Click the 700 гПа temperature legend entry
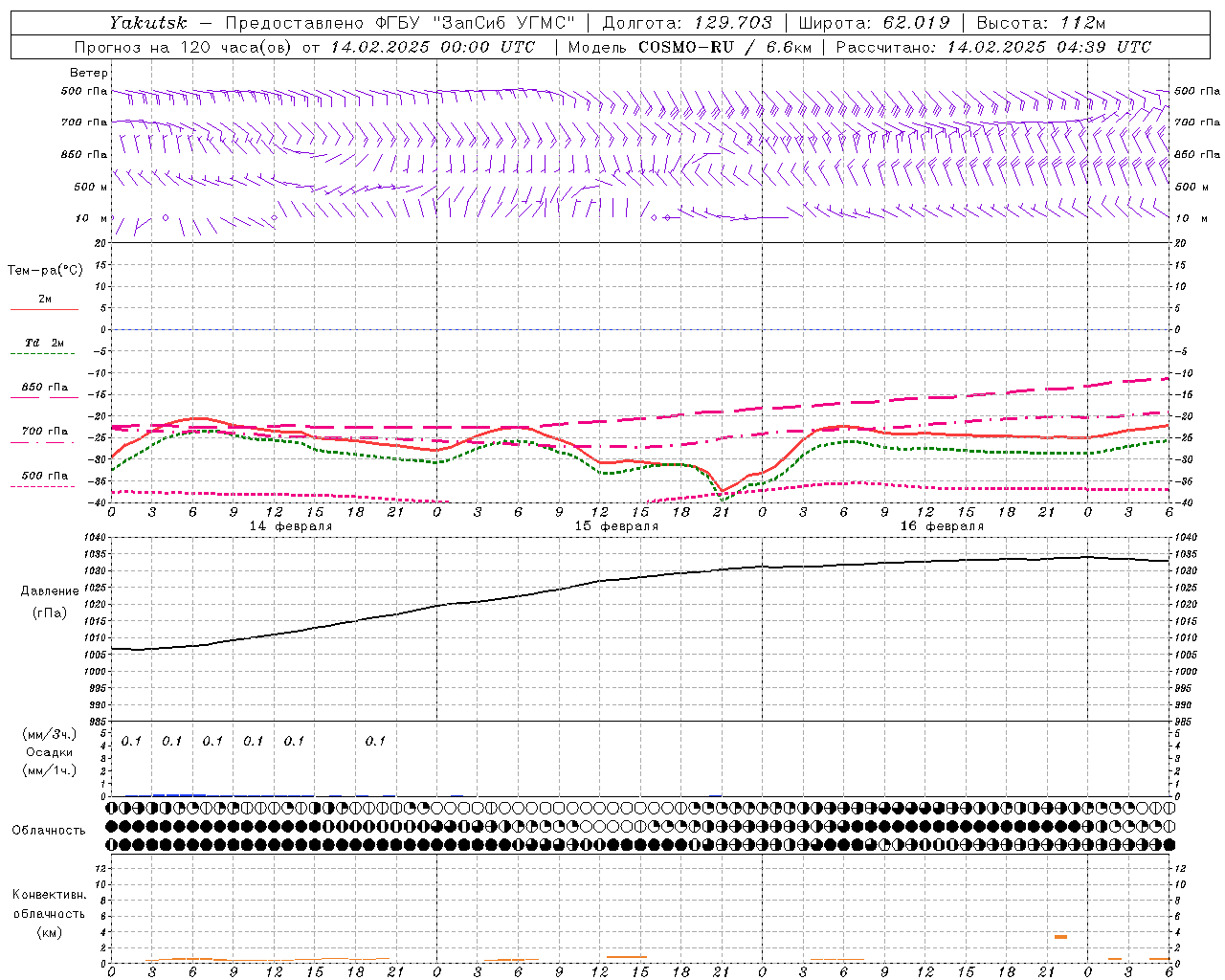This screenshot has width=1225, height=980. point(44,432)
